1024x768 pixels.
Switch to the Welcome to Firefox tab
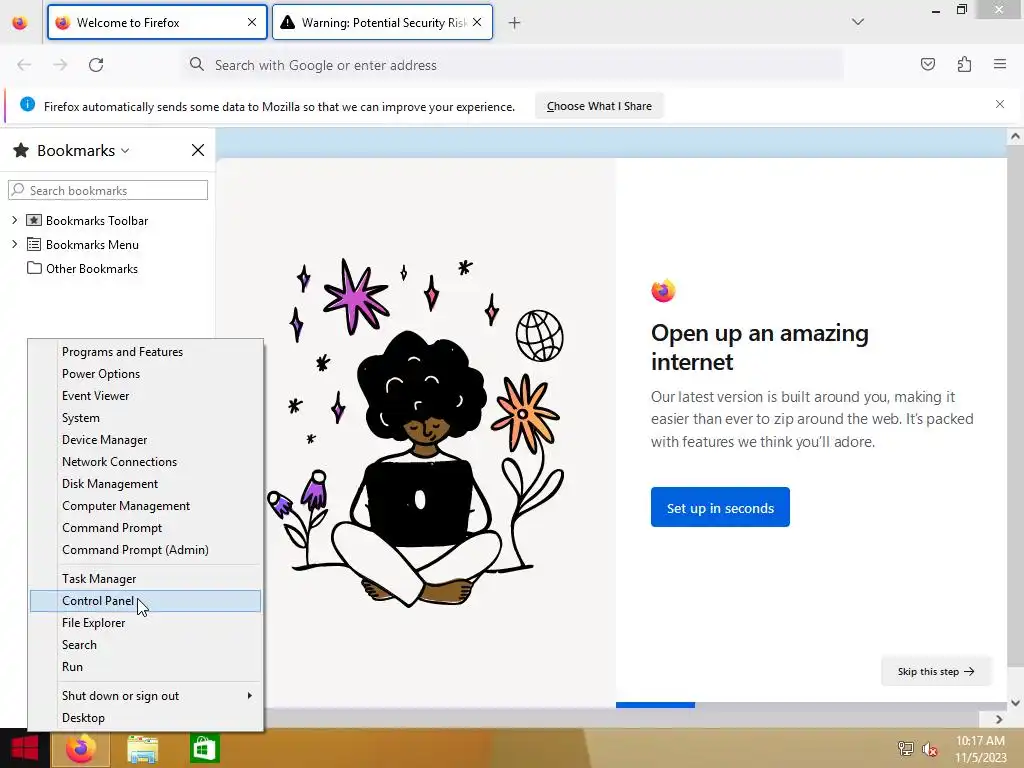tap(157, 22)
